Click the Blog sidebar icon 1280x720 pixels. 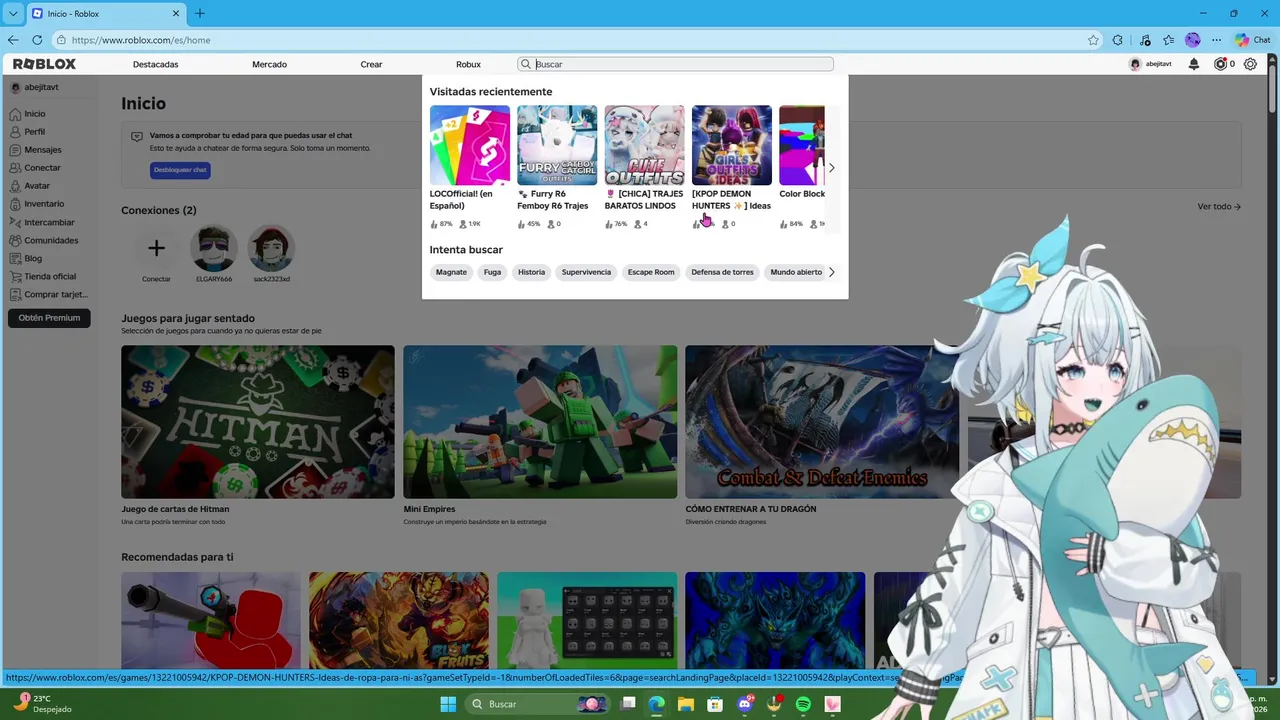click(x=15, y=258)
